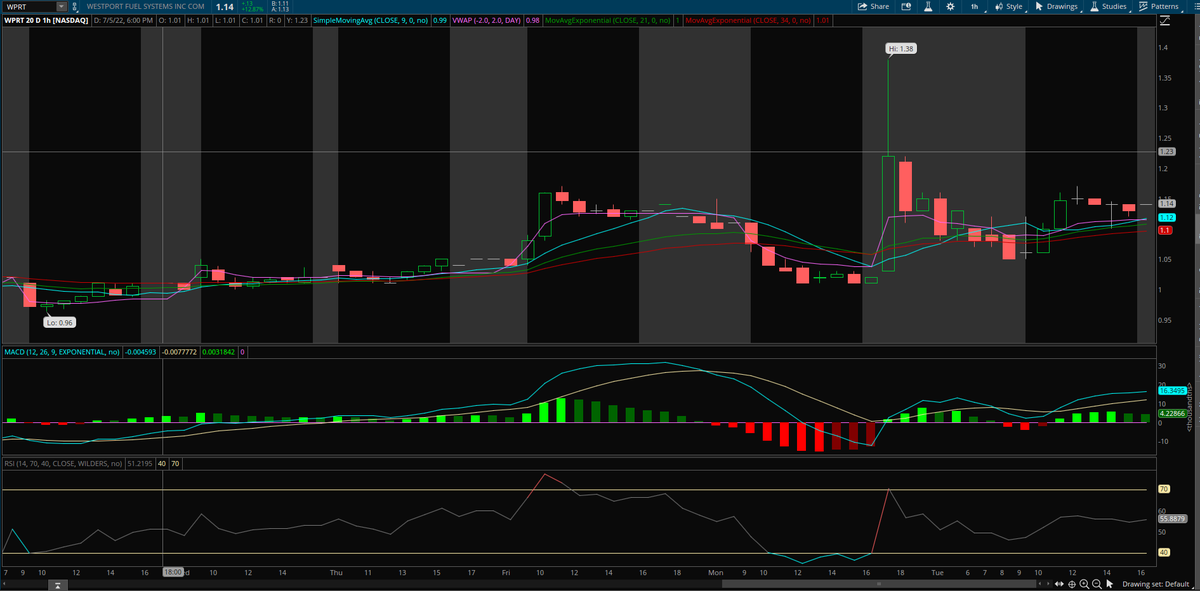Open the WPRT symbol dropdown
1200x591 pixels.
tap(58, 6)
